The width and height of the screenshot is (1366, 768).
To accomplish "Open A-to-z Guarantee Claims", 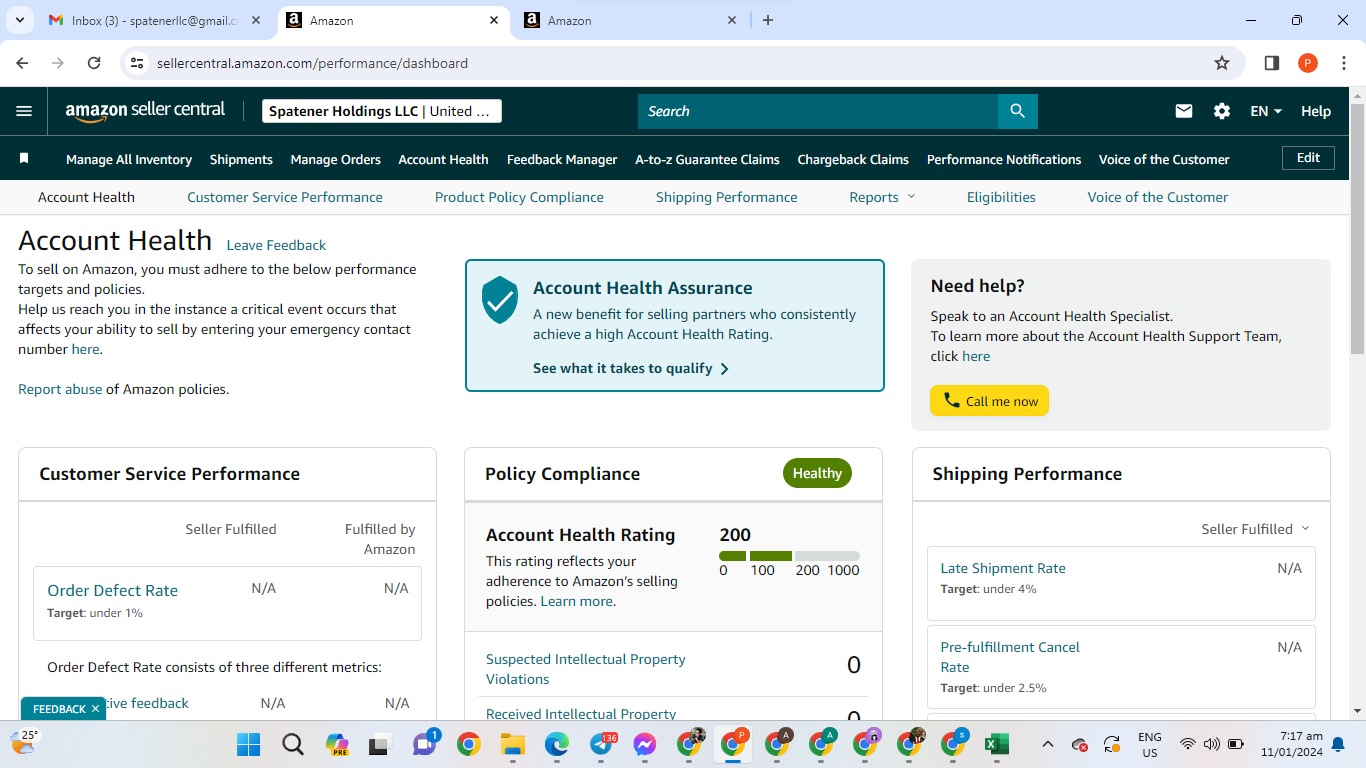I will tap(708, 159).
